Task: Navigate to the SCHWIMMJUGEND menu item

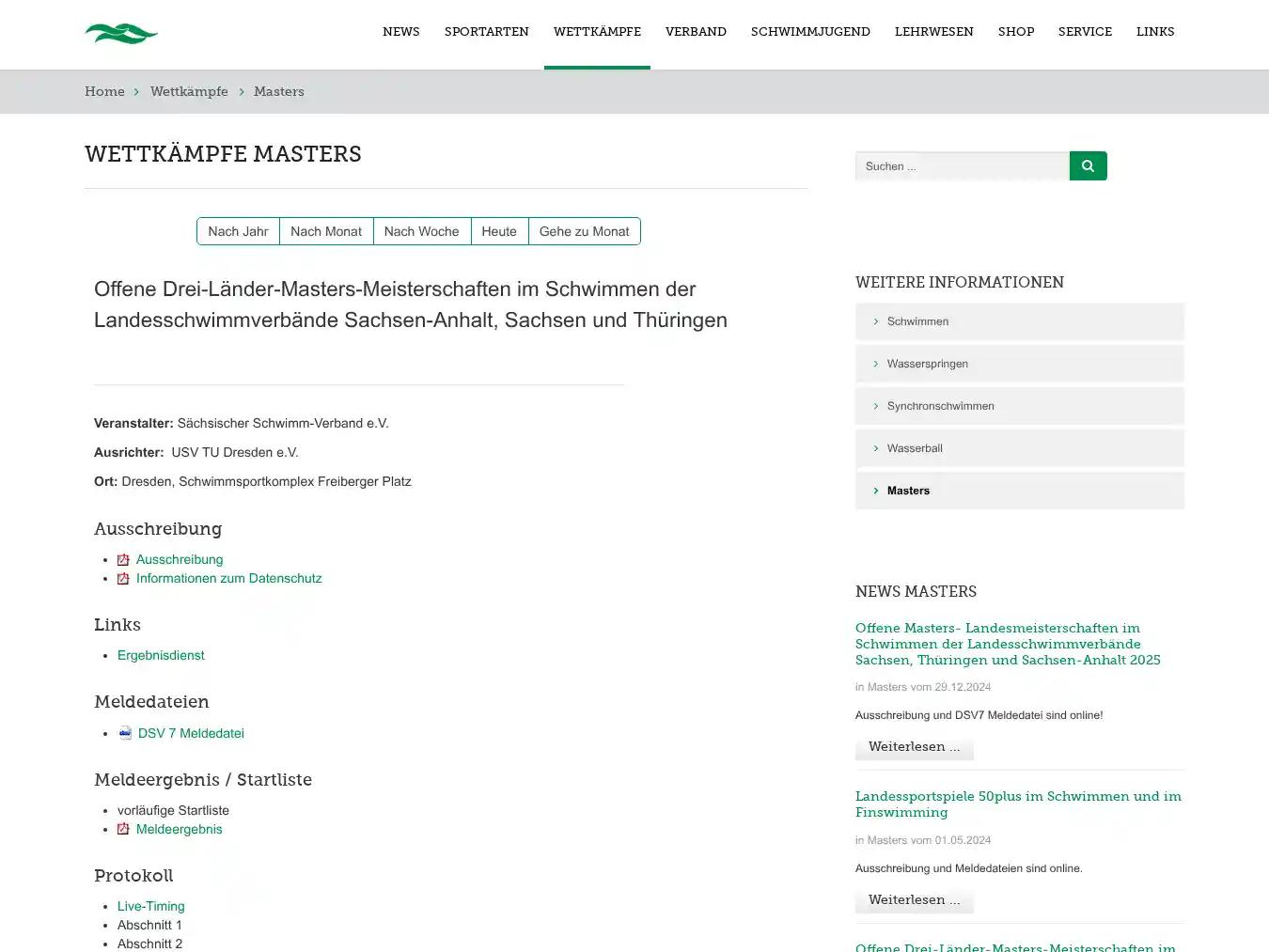Action: click(810, 31)
